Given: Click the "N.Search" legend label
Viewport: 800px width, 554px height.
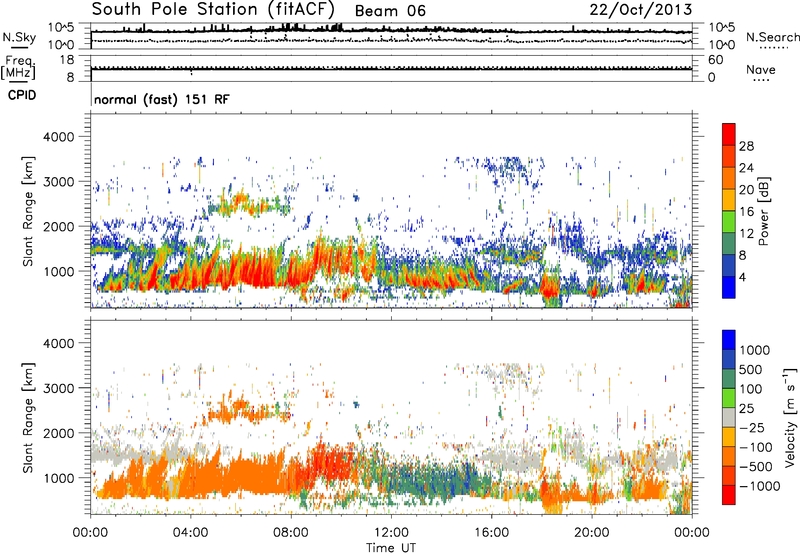Looking at the screenshot, I should (x=773, y=37).
